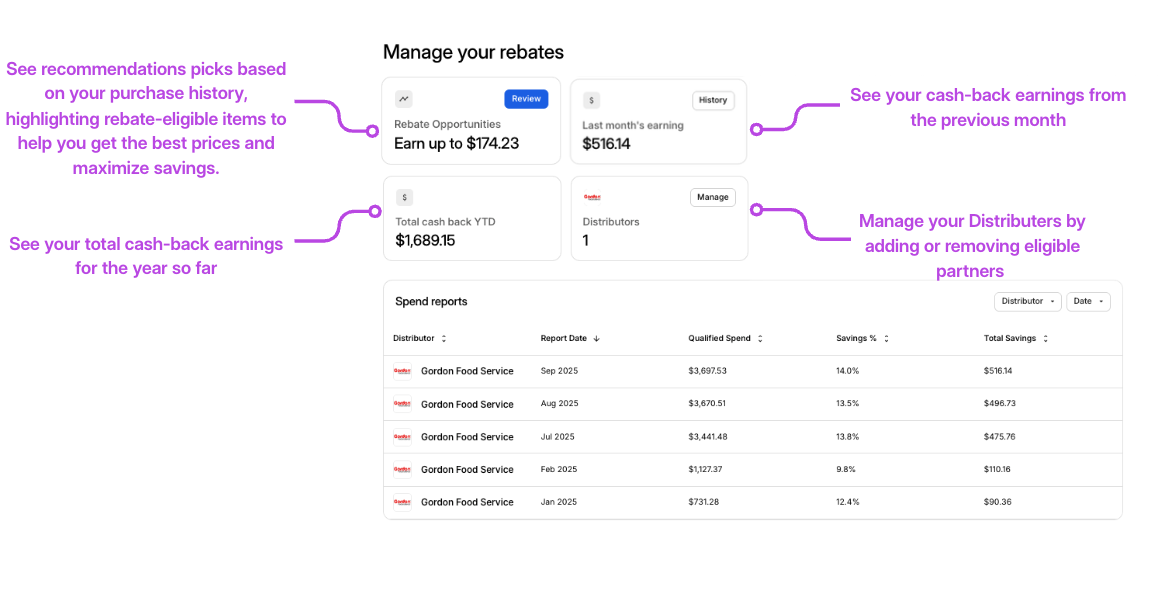Click the trend chart icon in Rebate Opportunities
This screenshot has width=1165, height=590.
[403, 99]
